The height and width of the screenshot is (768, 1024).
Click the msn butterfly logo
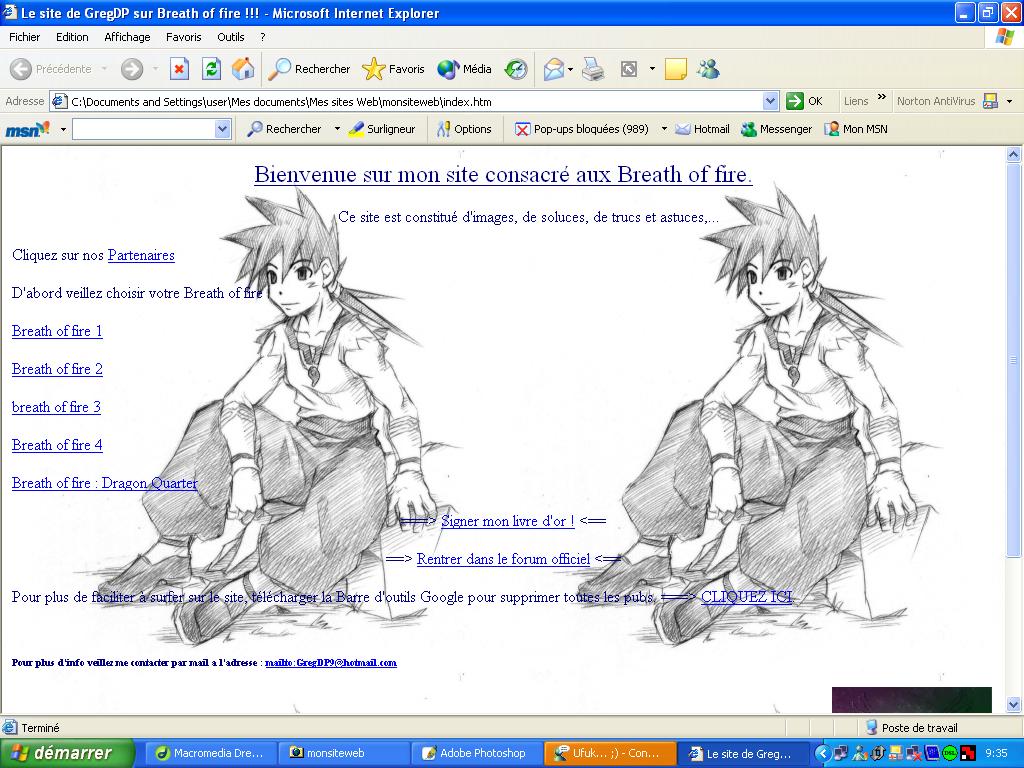click(27, 129)
